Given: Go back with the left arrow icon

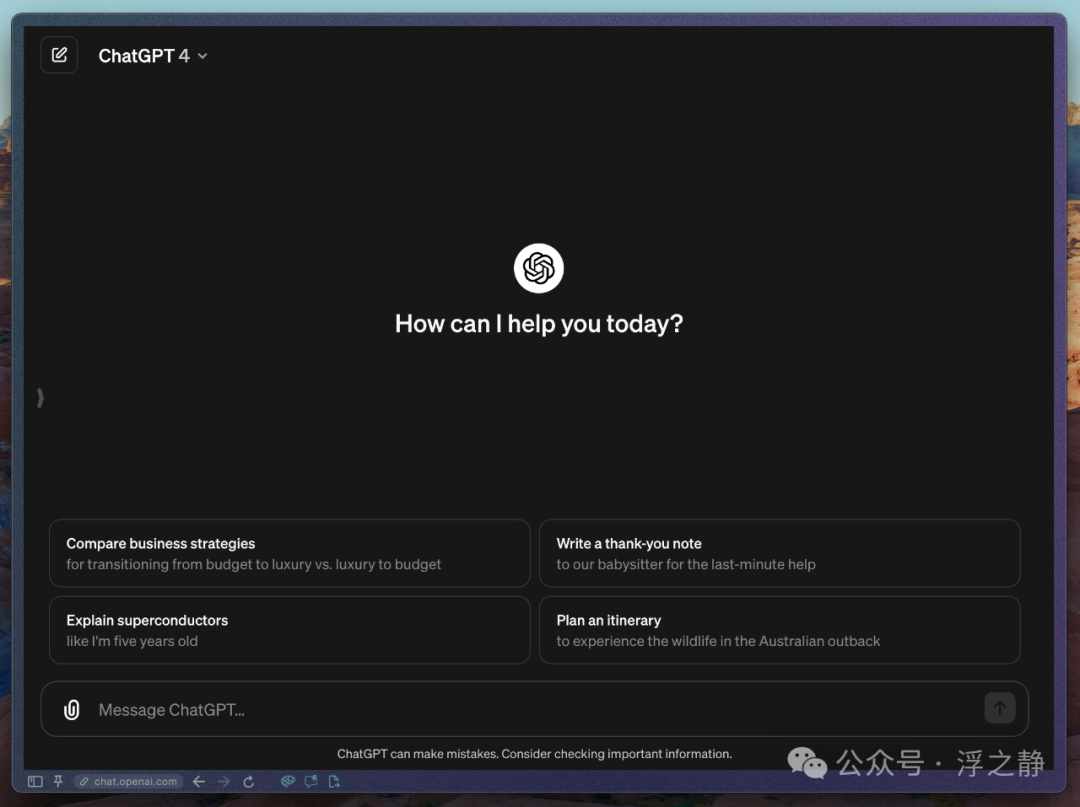Looking at the screenshot, I should pos(199,782).
